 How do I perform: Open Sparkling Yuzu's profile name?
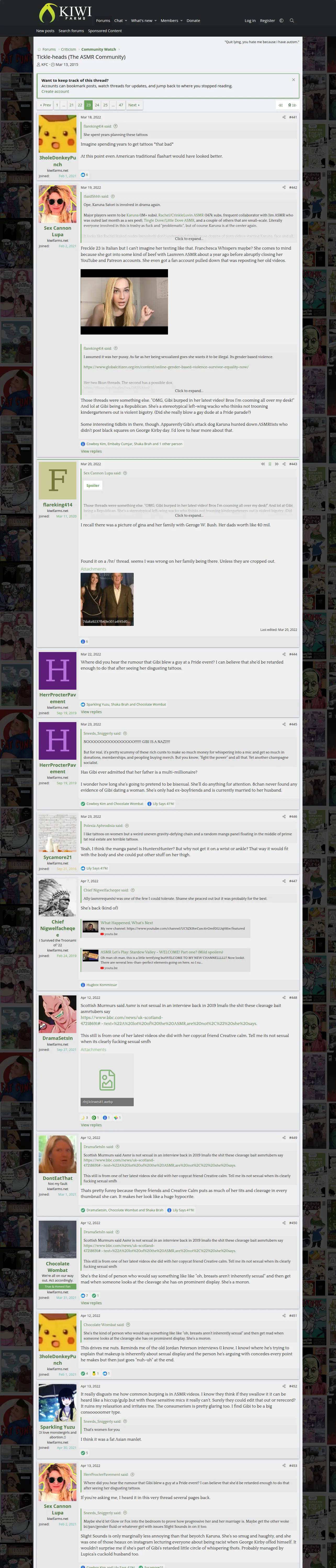(57, 1427)
